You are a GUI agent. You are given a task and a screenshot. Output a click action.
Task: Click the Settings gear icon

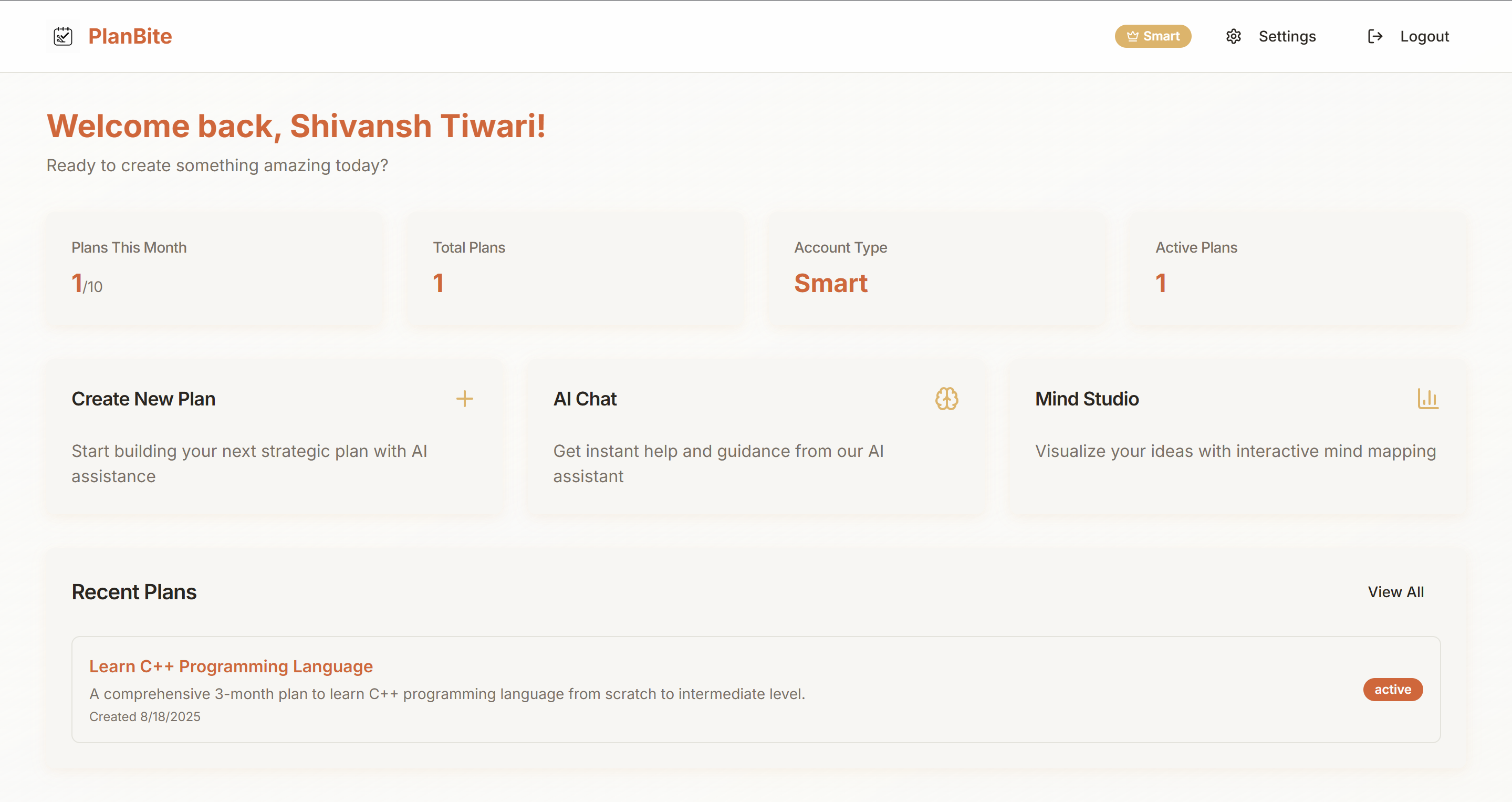pyautogui.click(x=1233, y=36)
